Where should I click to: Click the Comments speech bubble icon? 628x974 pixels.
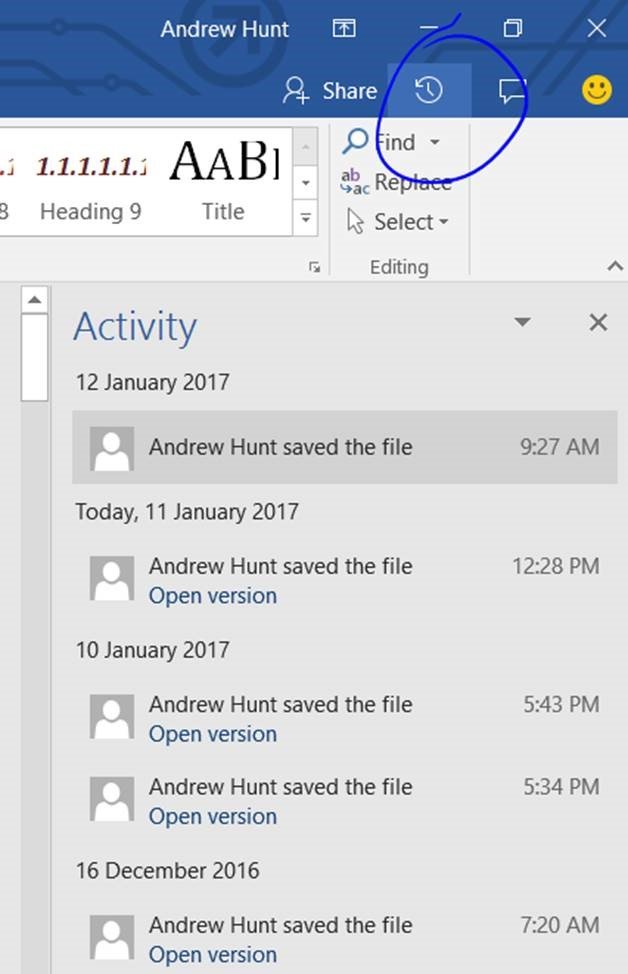(x=512, y=91)
